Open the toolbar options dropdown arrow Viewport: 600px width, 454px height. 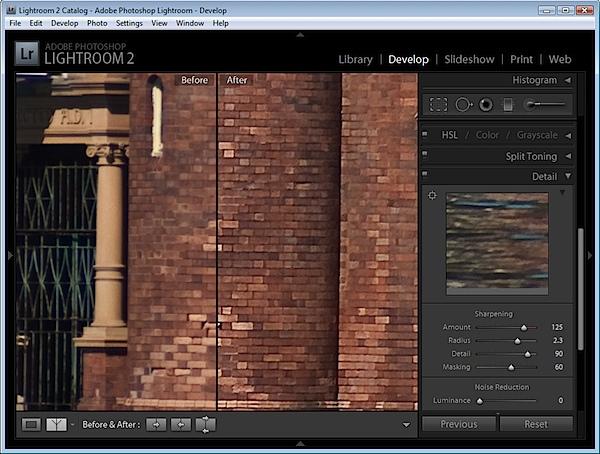(406, 425)
